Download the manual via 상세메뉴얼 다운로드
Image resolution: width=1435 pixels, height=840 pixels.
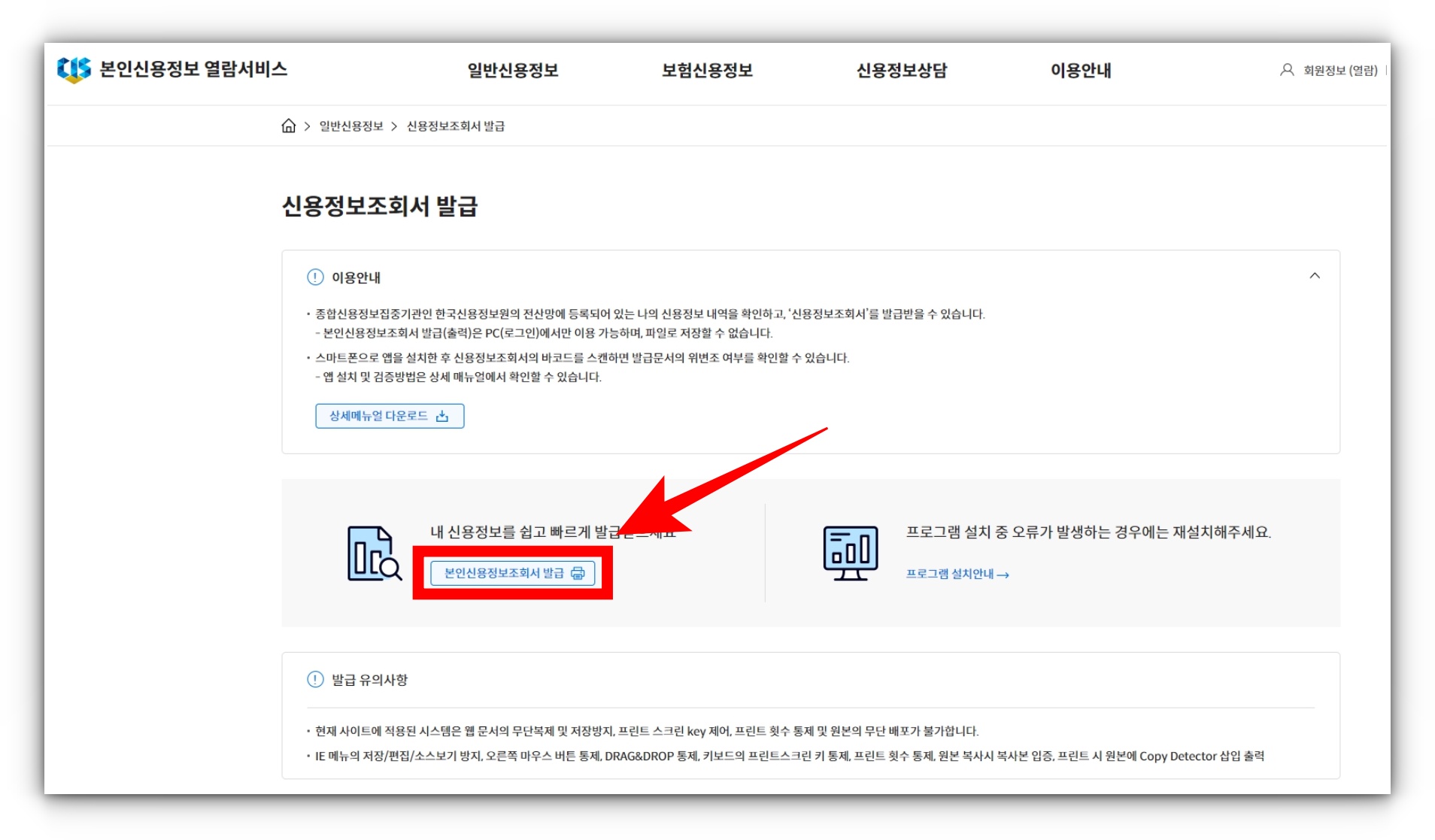(x=390, y=415)
